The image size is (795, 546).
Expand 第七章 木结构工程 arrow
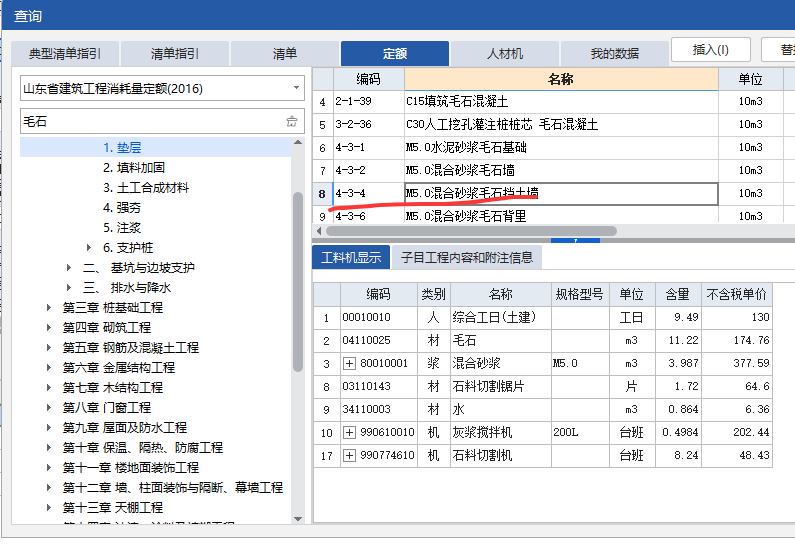click(x=49, y=387)
